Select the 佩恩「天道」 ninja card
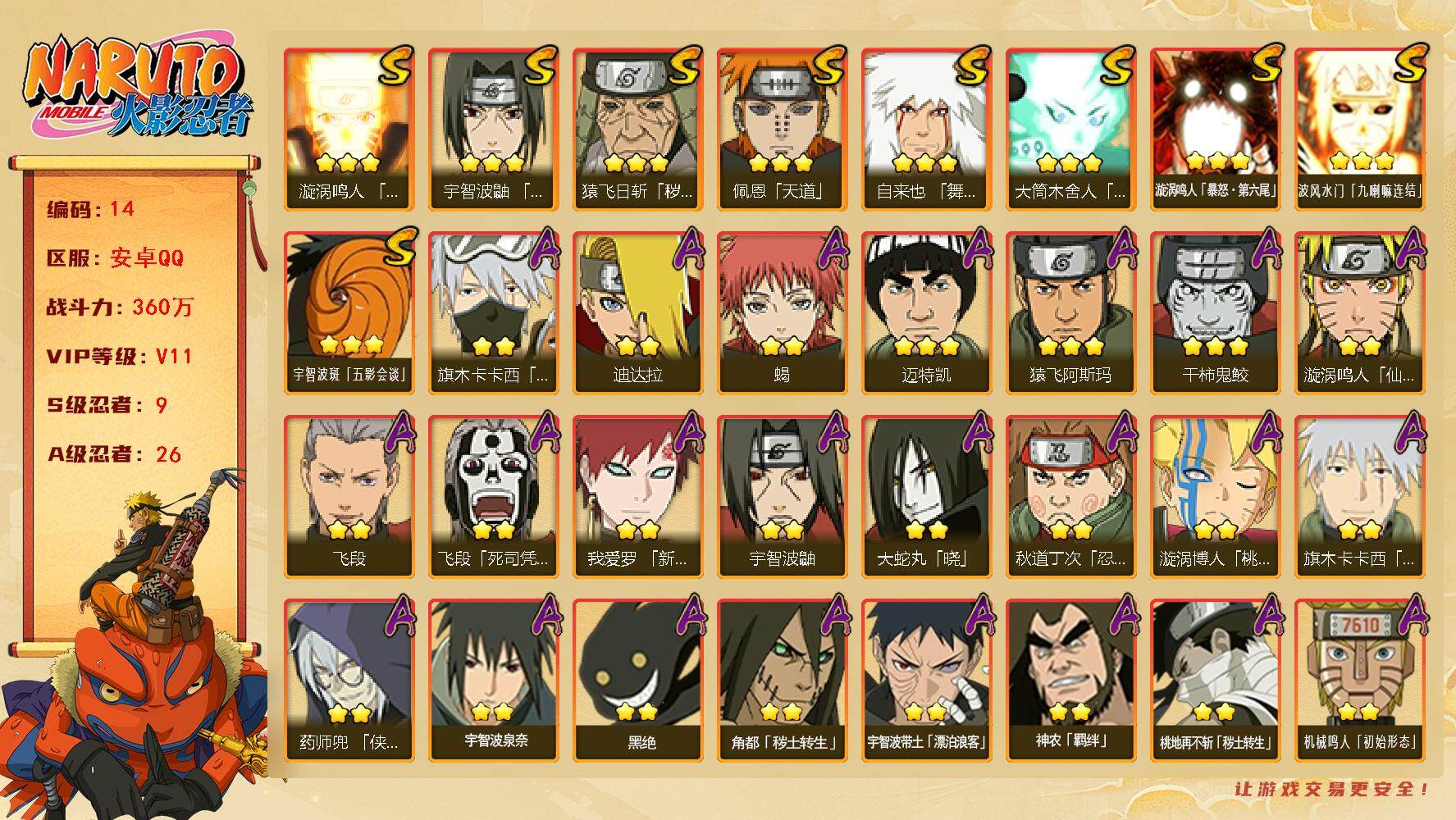The image size is (1456, 820). coord(782,130)
